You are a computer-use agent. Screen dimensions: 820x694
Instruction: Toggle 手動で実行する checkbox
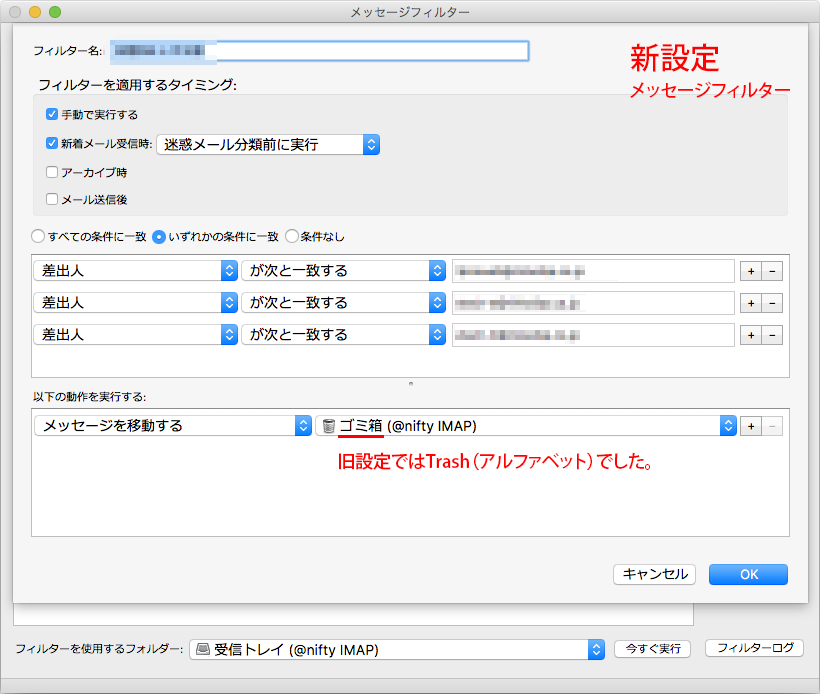tap(52, 115)
